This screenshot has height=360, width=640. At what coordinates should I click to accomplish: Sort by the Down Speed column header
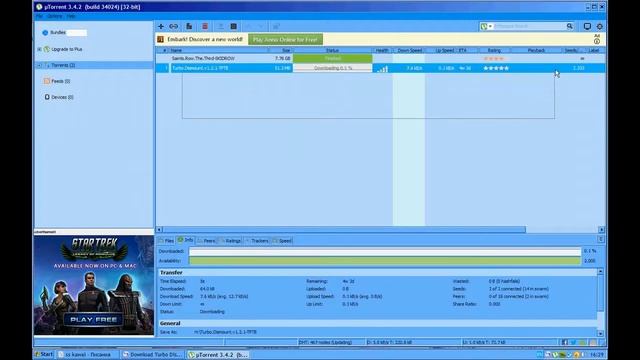[x=409, y=50]
